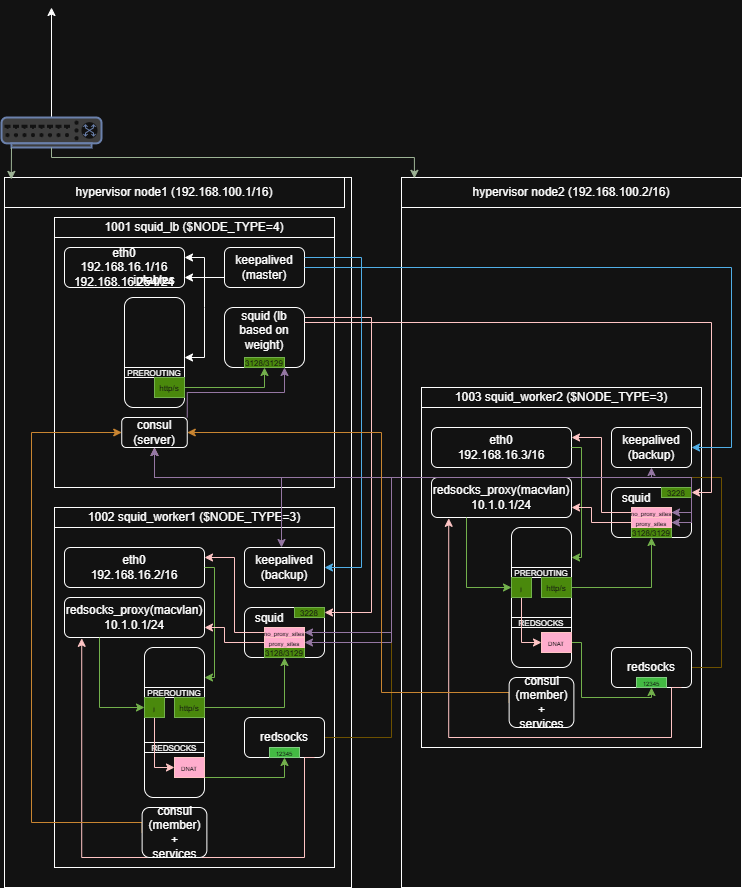Select the eth0 192.168.16.3/16 box
The image size is (742, 888).
click(501, 447)
